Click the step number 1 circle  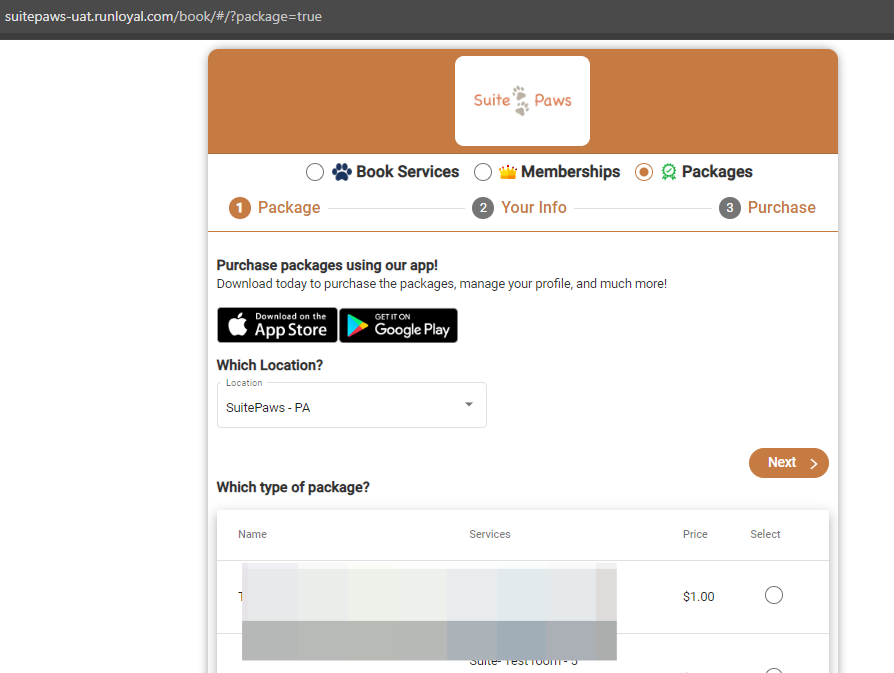(x=239, y=208)
